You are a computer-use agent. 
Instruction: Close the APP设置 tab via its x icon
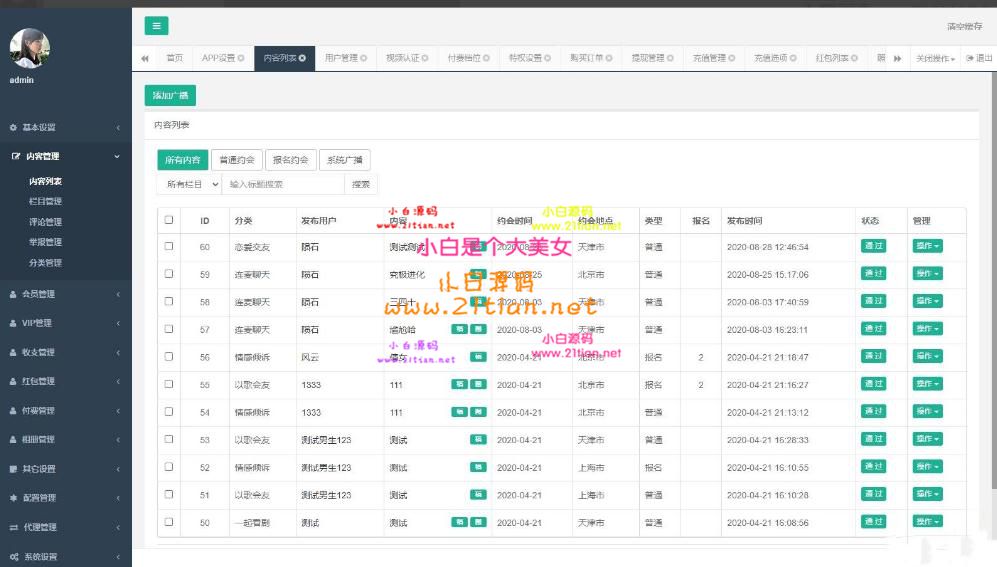tap(241, 58)
